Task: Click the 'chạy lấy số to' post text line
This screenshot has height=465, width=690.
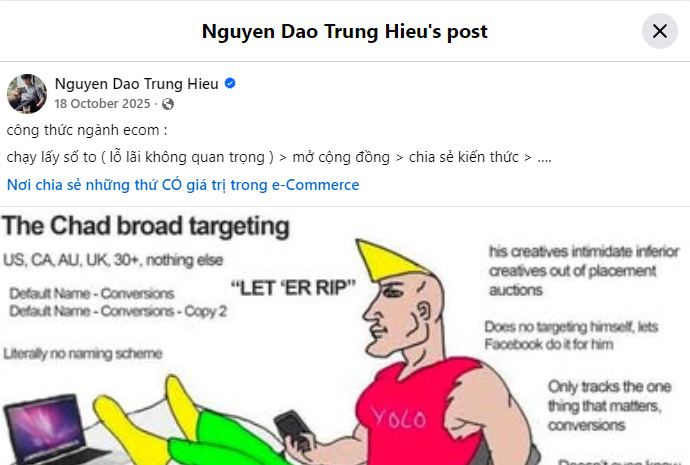Action: pyautogui.click(x=279, y=157)
